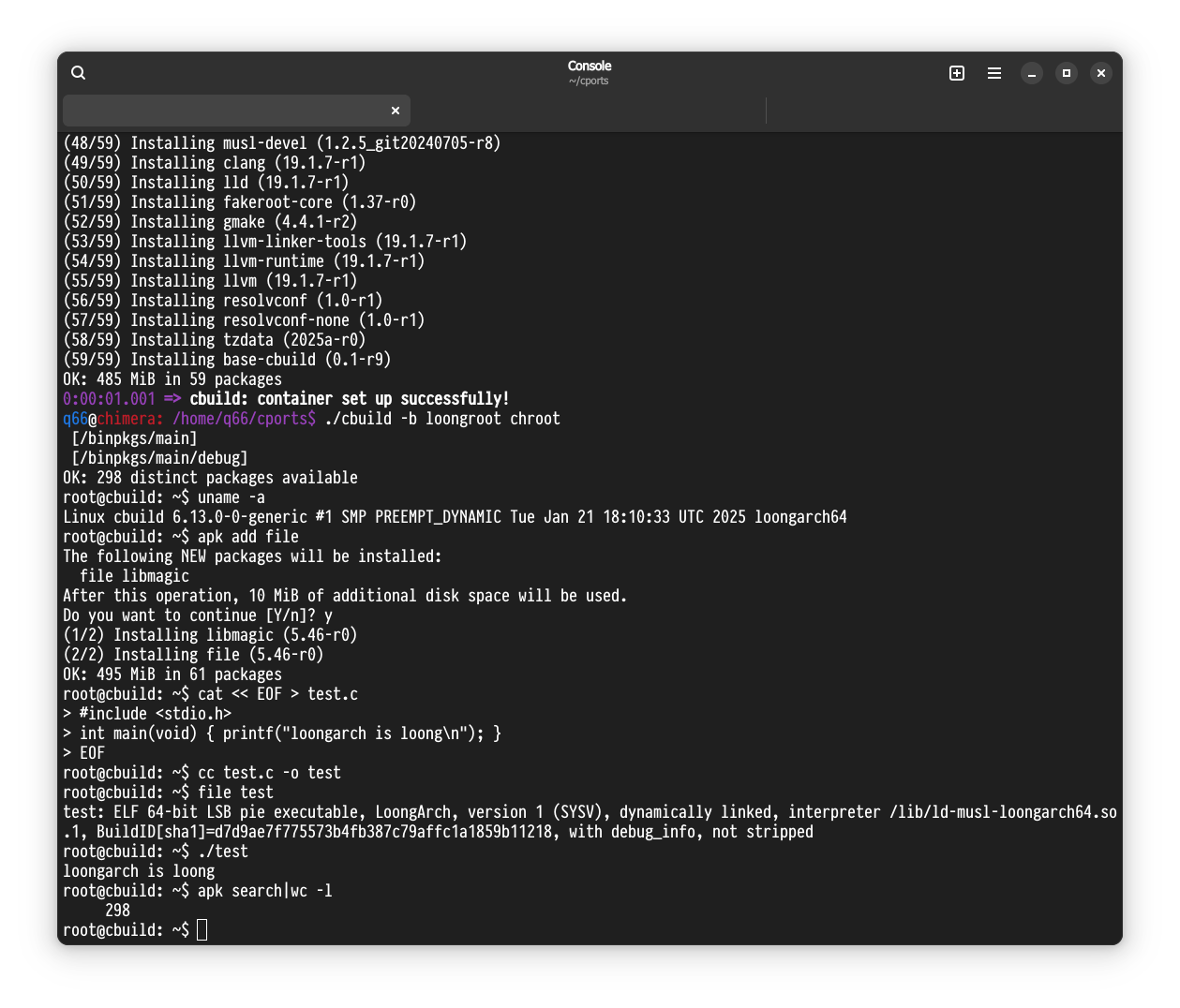The height and width of the screenshot is (1008, 1180).
Task: Click the "container set up successfully!" message
Action: click(383, 399)
